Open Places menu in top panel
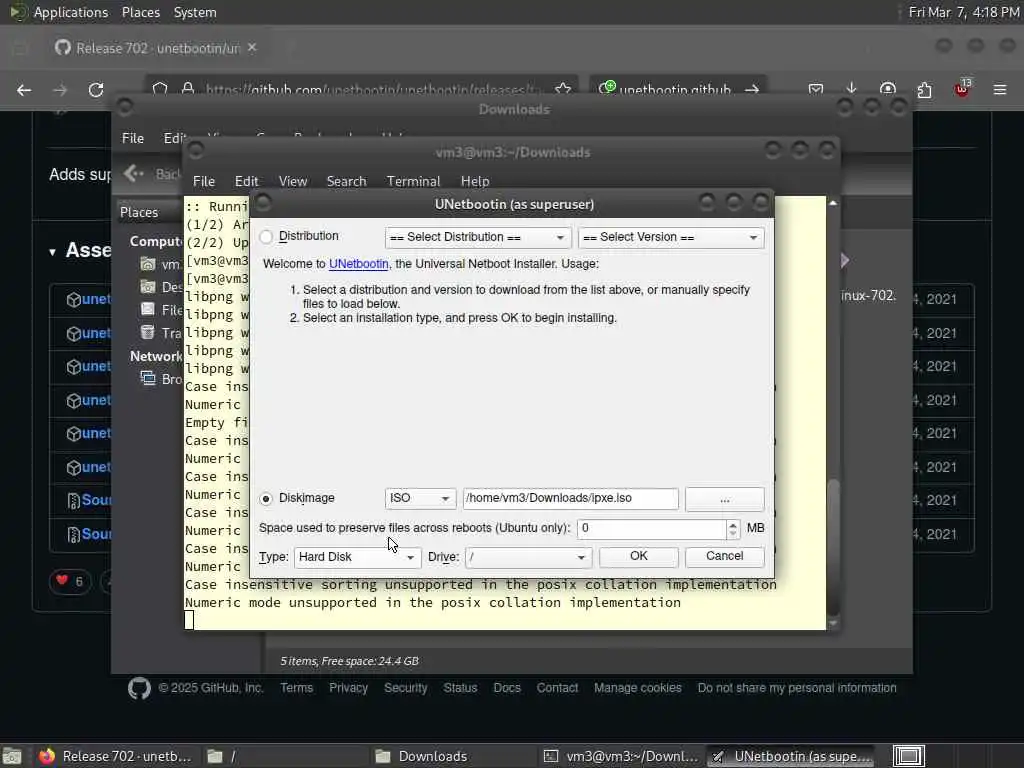The width and height of the screenshot is (1024, 768). [x=141, y=12]
